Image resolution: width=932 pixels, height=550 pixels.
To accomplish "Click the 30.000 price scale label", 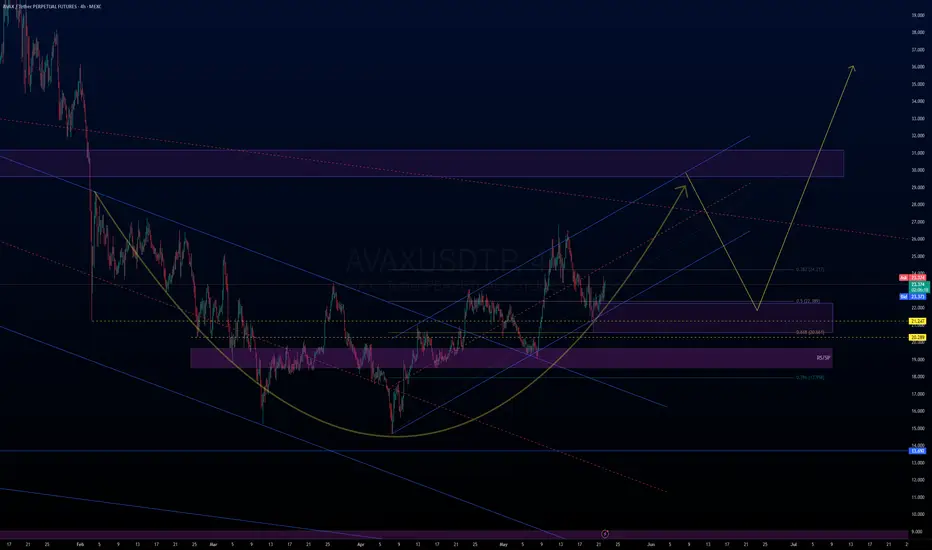I will pos(918,170).
